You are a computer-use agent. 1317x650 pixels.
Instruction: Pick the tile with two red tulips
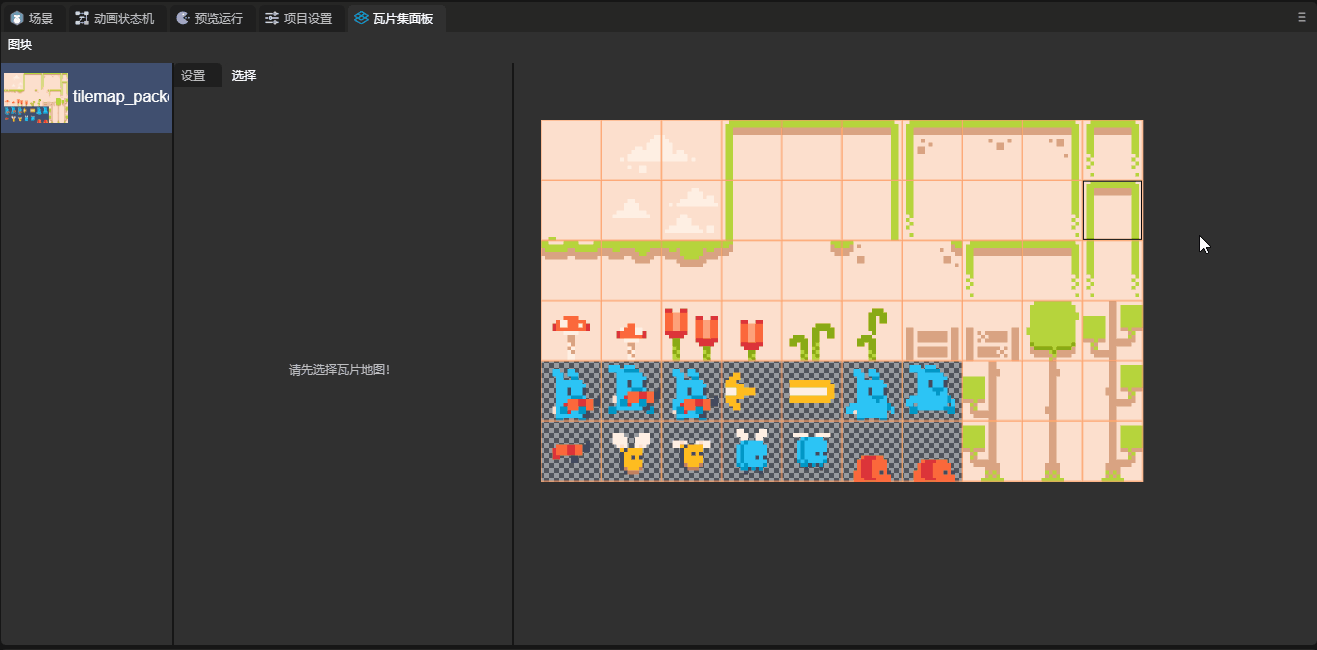pyautogui.click(x=691, y=331)
